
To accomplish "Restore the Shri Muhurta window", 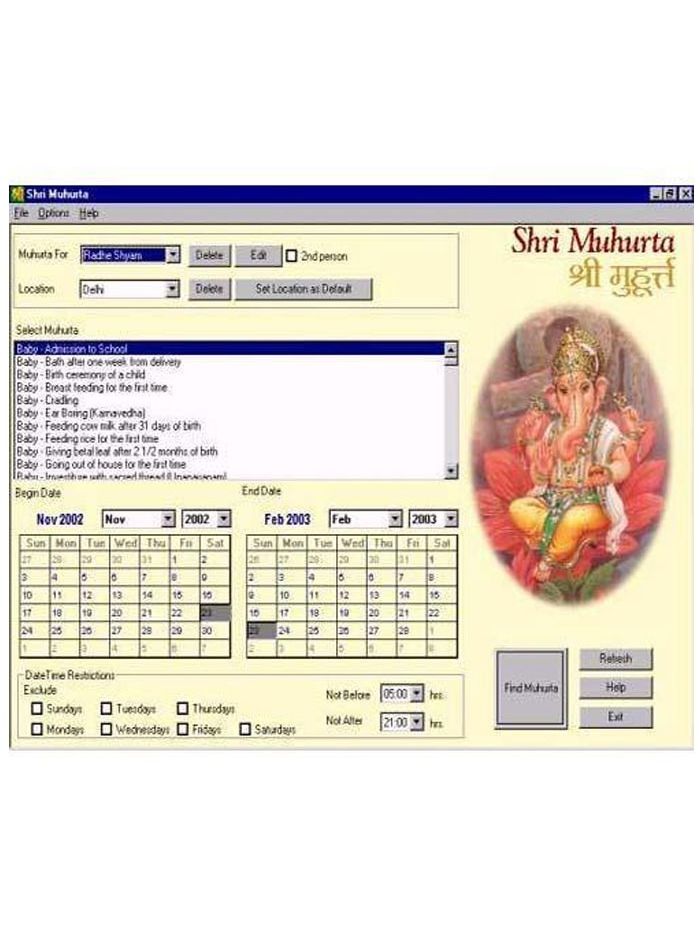I will coord(670,194).
